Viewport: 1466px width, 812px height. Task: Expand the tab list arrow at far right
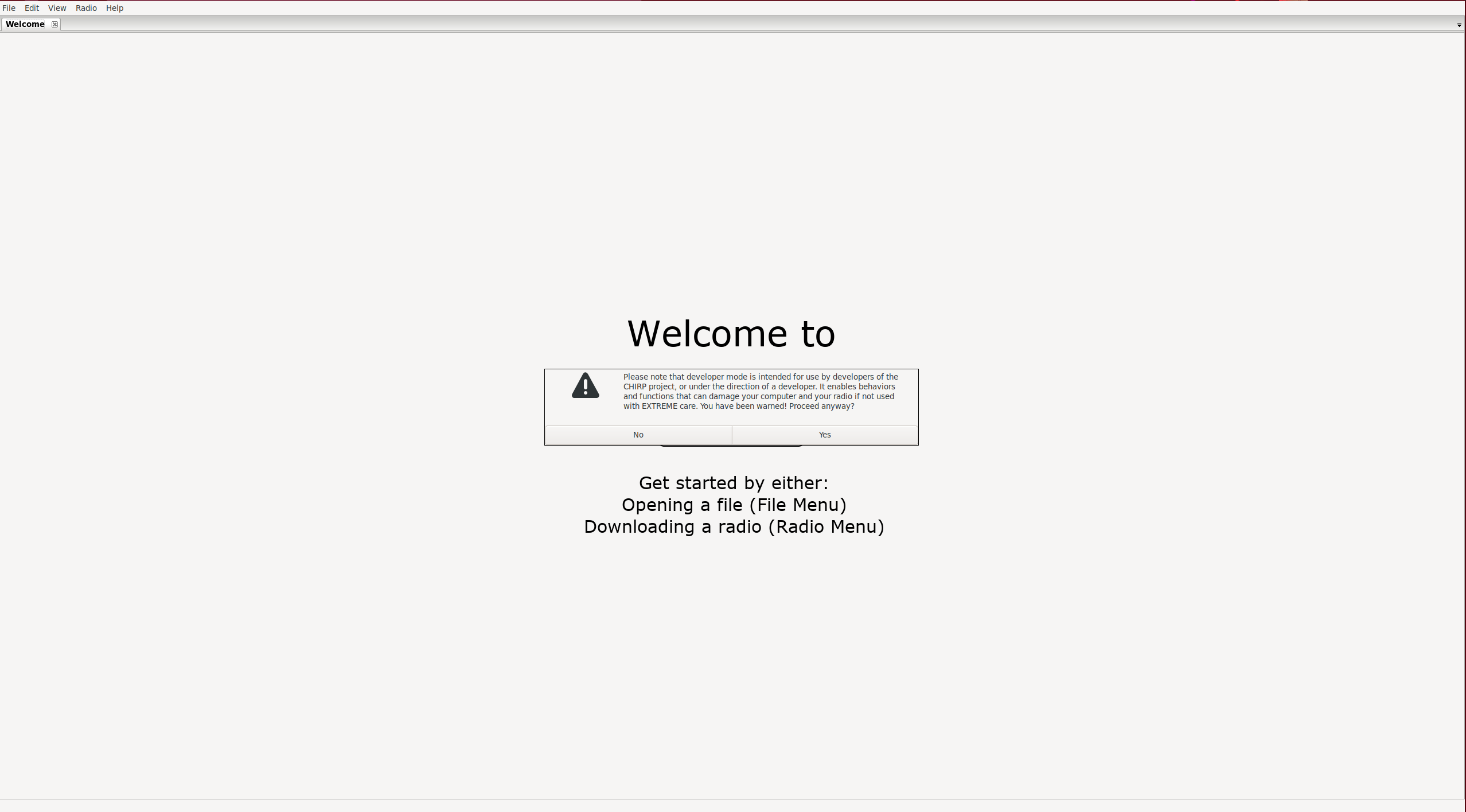(1459, 25)
